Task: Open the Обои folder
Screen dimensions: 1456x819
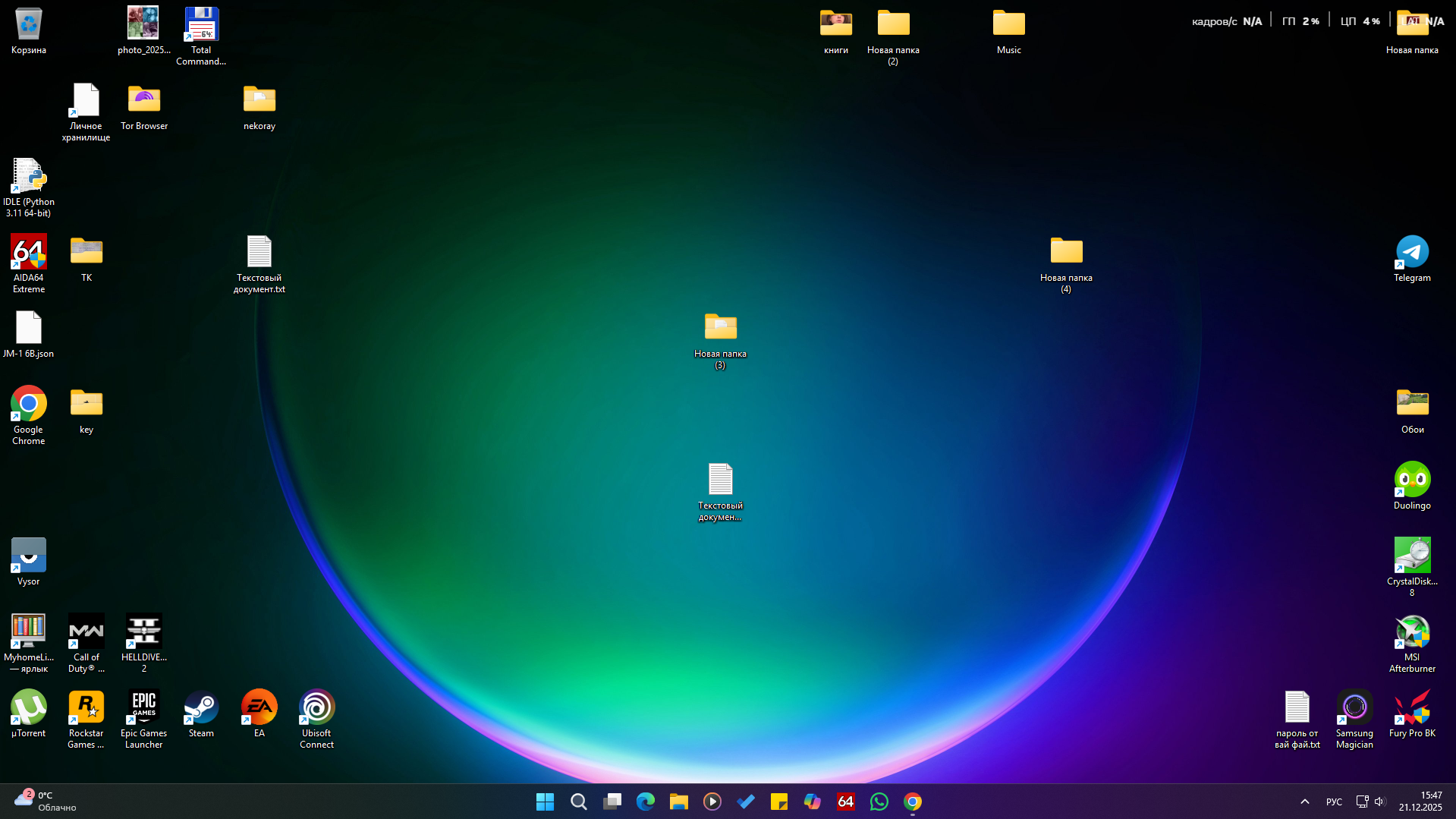Action: (1412, 411)
